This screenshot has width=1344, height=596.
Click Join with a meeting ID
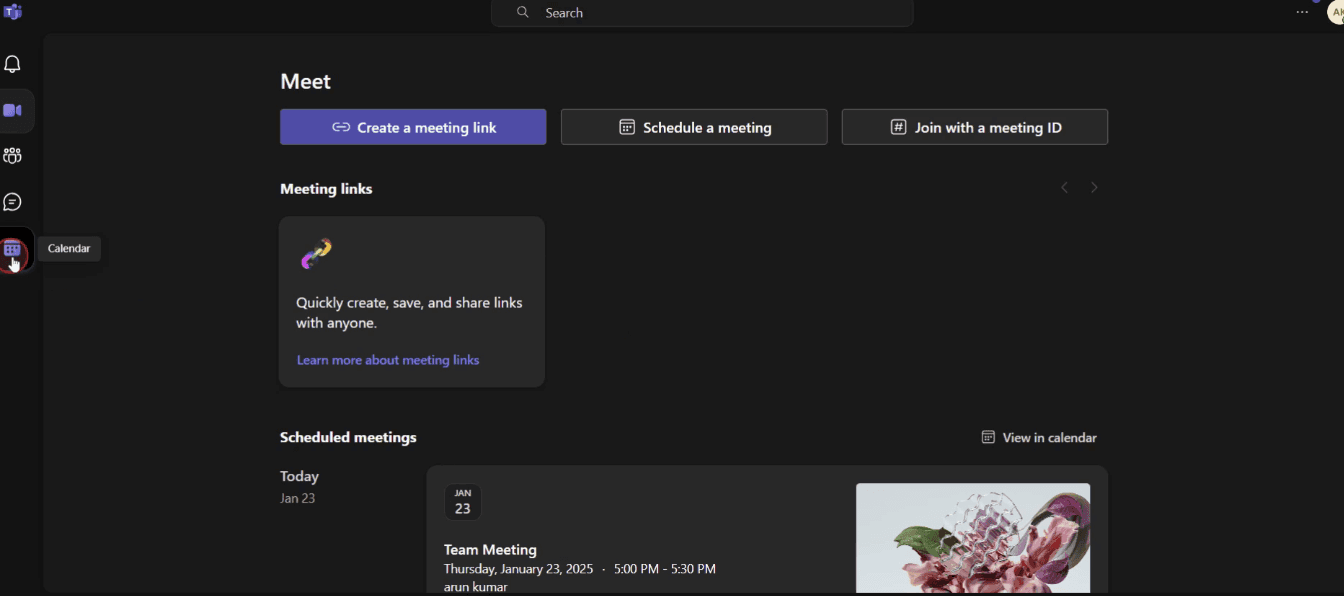pos(975,127)
